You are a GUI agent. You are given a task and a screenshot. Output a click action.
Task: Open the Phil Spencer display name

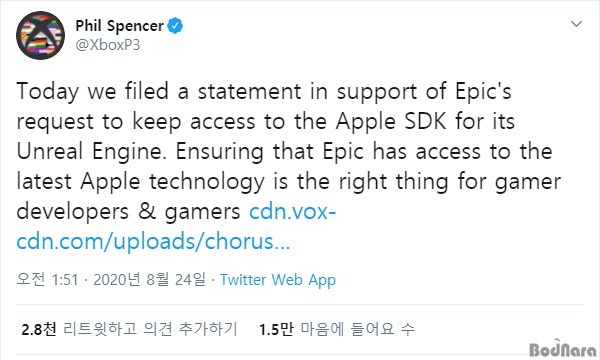pyautogui.click(x=119, y=26)
